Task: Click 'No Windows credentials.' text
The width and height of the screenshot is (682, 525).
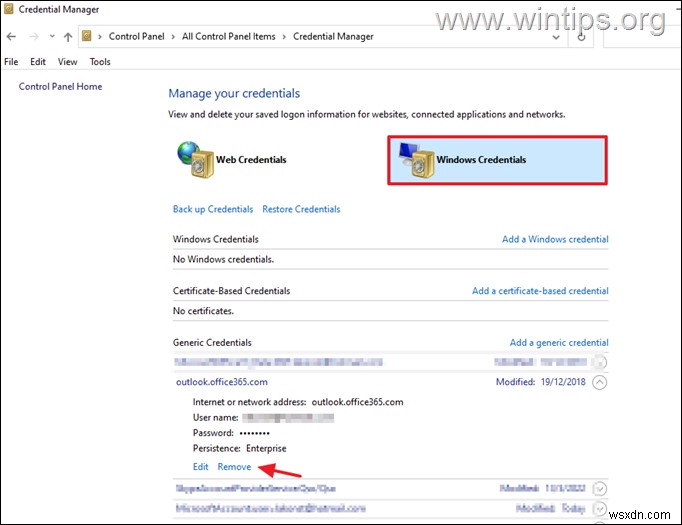Action: pyautogui.click(x=223, y=259)
